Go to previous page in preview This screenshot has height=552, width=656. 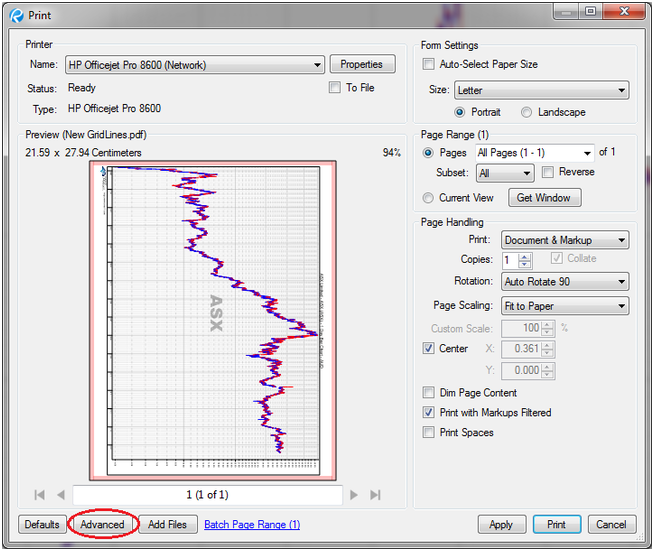tap(60, 495)
